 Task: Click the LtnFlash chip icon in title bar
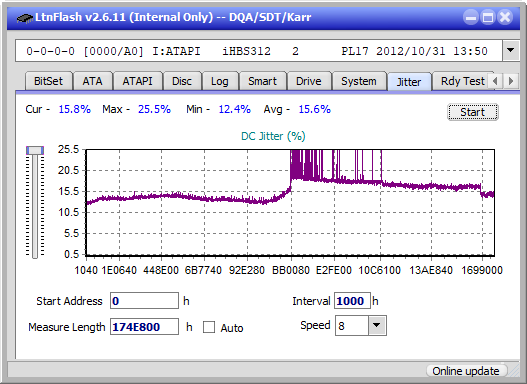click(24, 17)
